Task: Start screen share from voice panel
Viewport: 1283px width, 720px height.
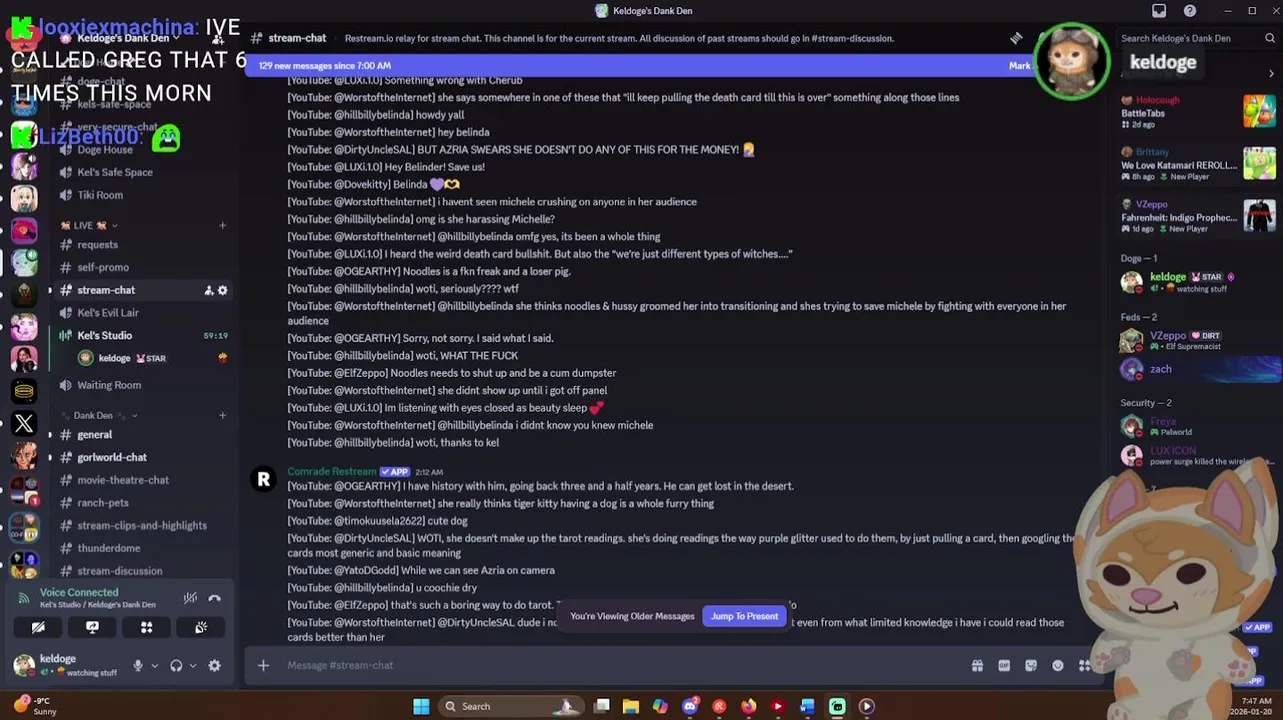Action: pos(92,627)
